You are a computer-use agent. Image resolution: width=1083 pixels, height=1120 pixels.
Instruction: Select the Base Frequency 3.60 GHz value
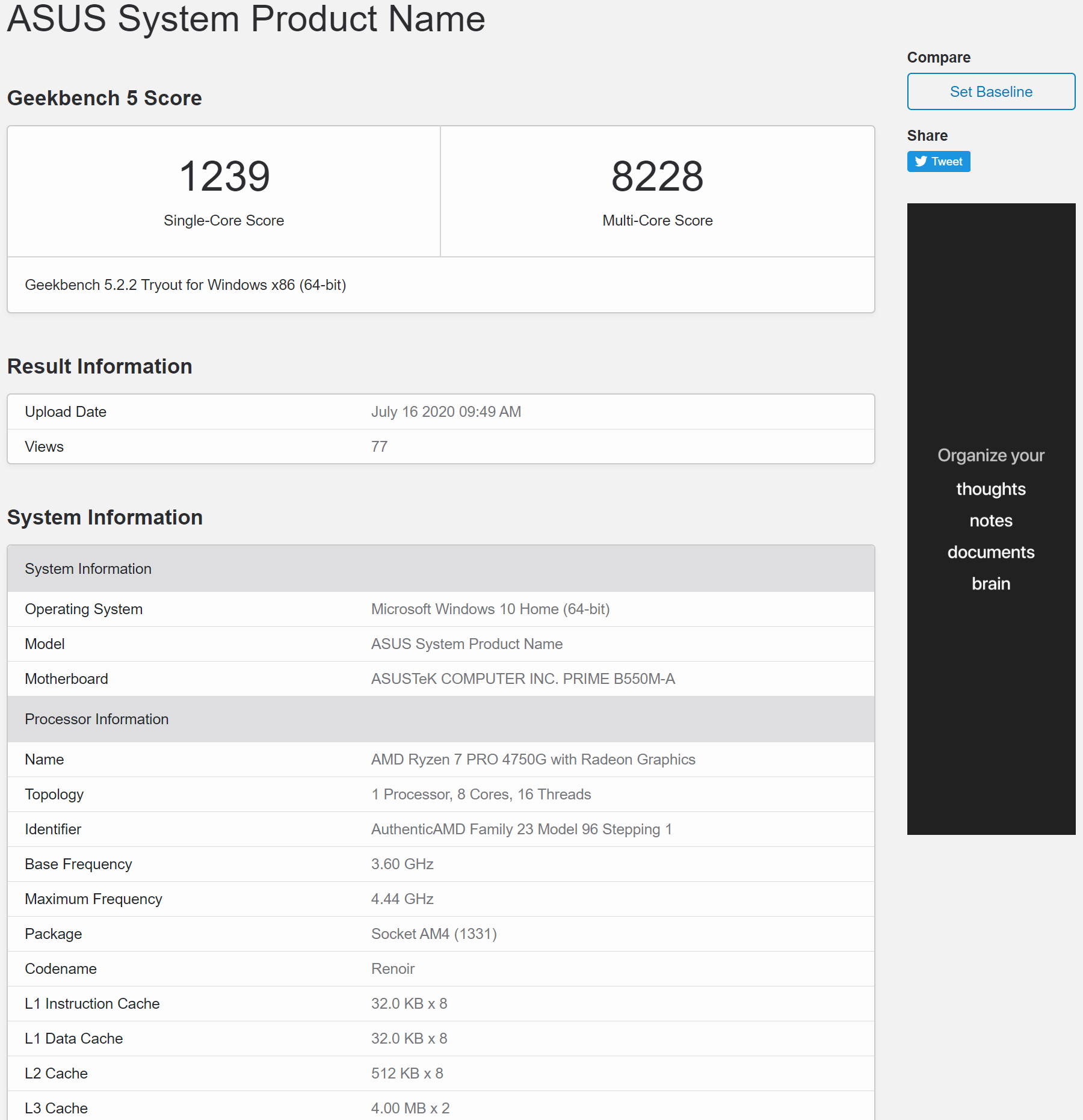[x=402, y=864]
